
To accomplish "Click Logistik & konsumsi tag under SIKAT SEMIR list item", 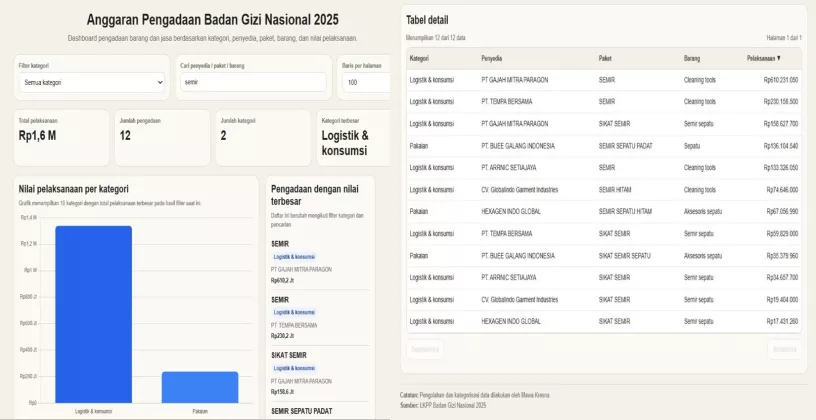I will pos(294,368).
